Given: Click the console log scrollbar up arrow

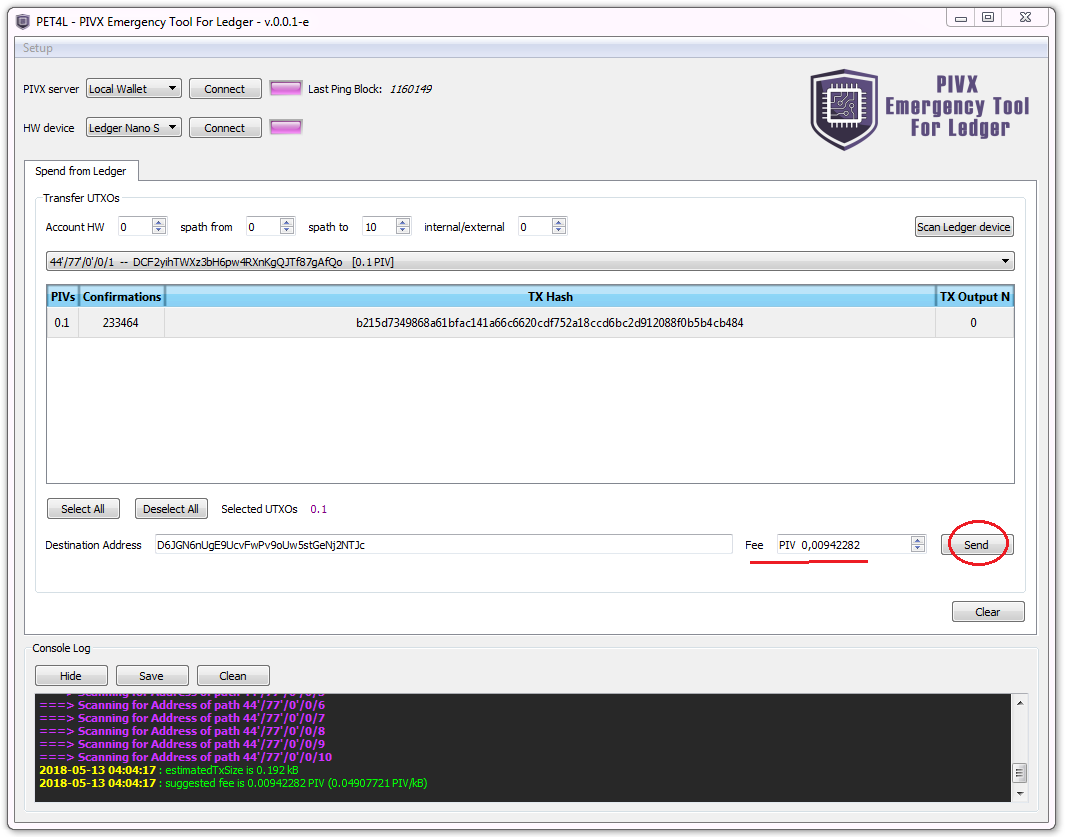Looking at the screenshot, I should (1019, 702).
